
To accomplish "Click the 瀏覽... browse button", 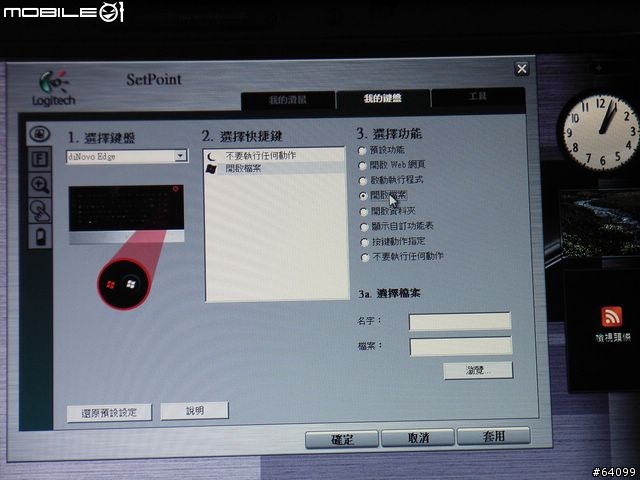I will coord(478,370).
